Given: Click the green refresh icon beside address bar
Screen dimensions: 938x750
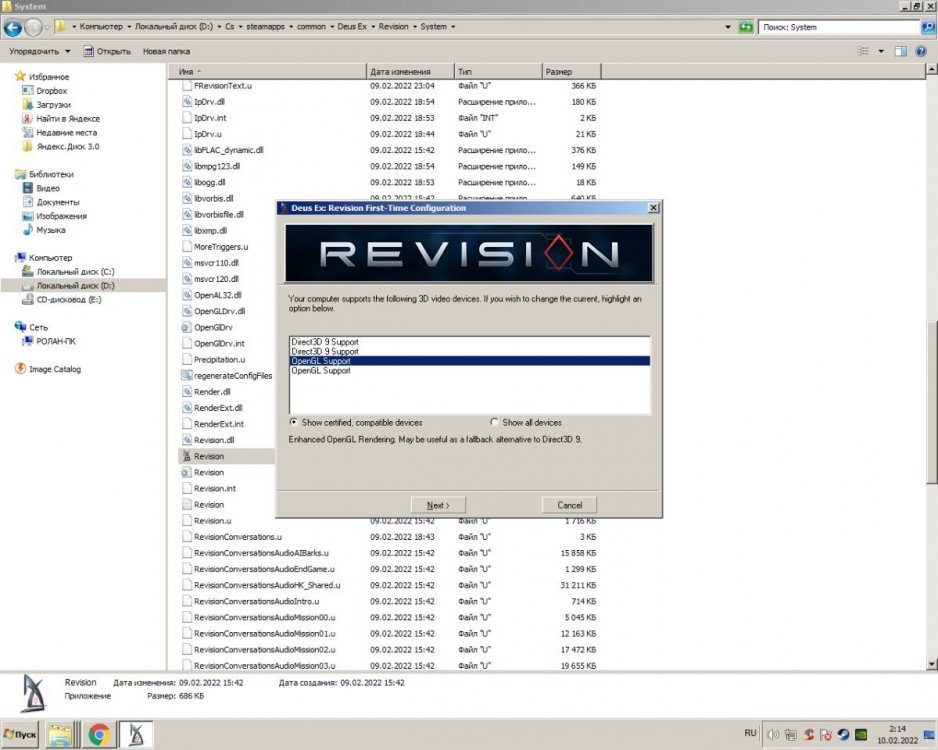Looking at the screenshot, I should (745, 27).
